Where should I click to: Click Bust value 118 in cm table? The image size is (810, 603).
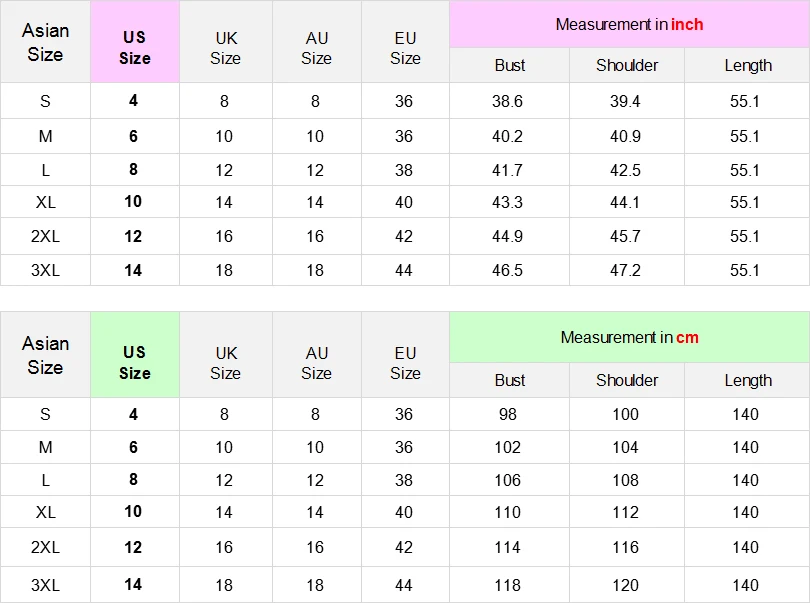[507, 585]
